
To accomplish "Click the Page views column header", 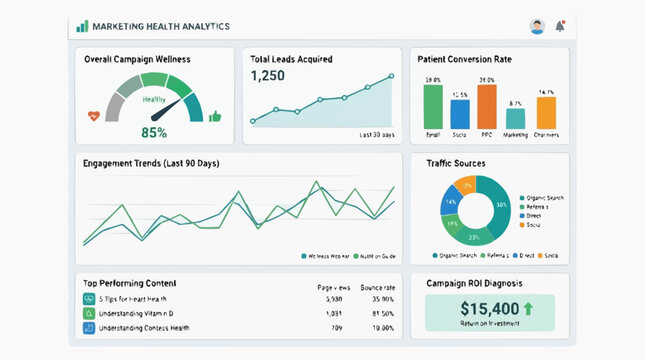I will [334, 288].
